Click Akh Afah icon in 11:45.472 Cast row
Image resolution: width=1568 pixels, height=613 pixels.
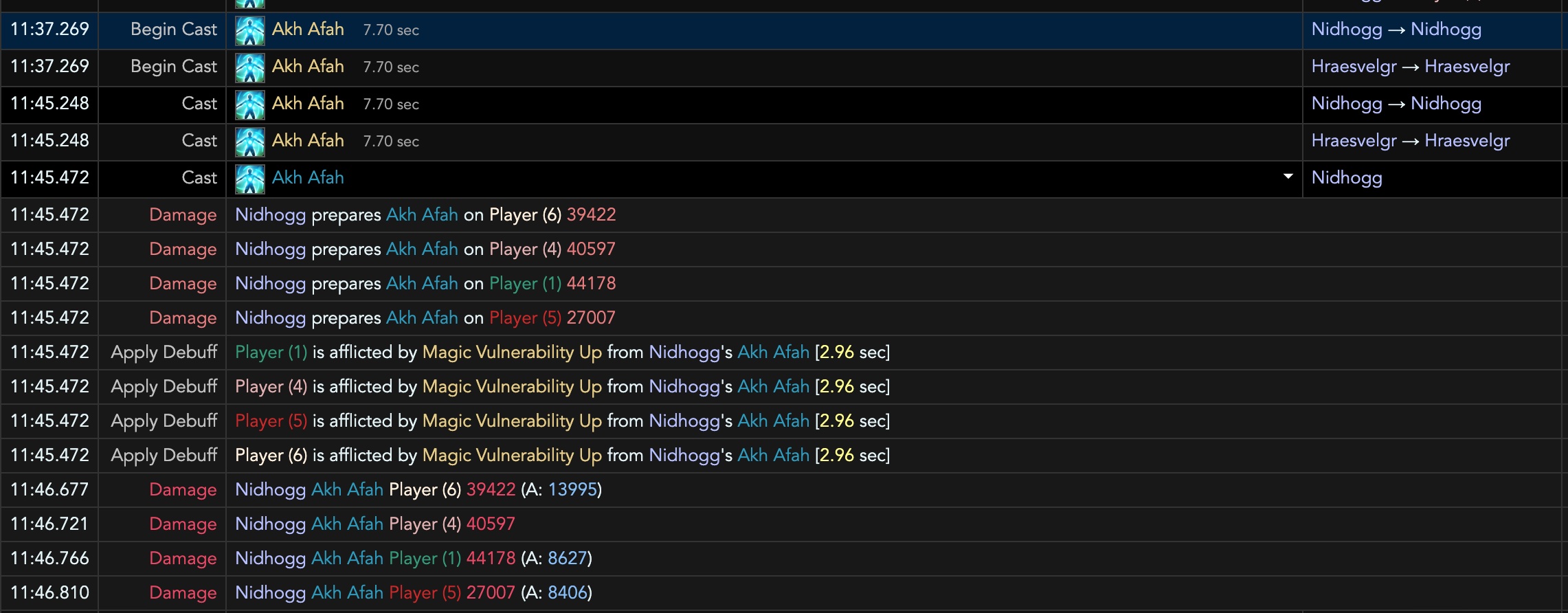click(250, 179)
